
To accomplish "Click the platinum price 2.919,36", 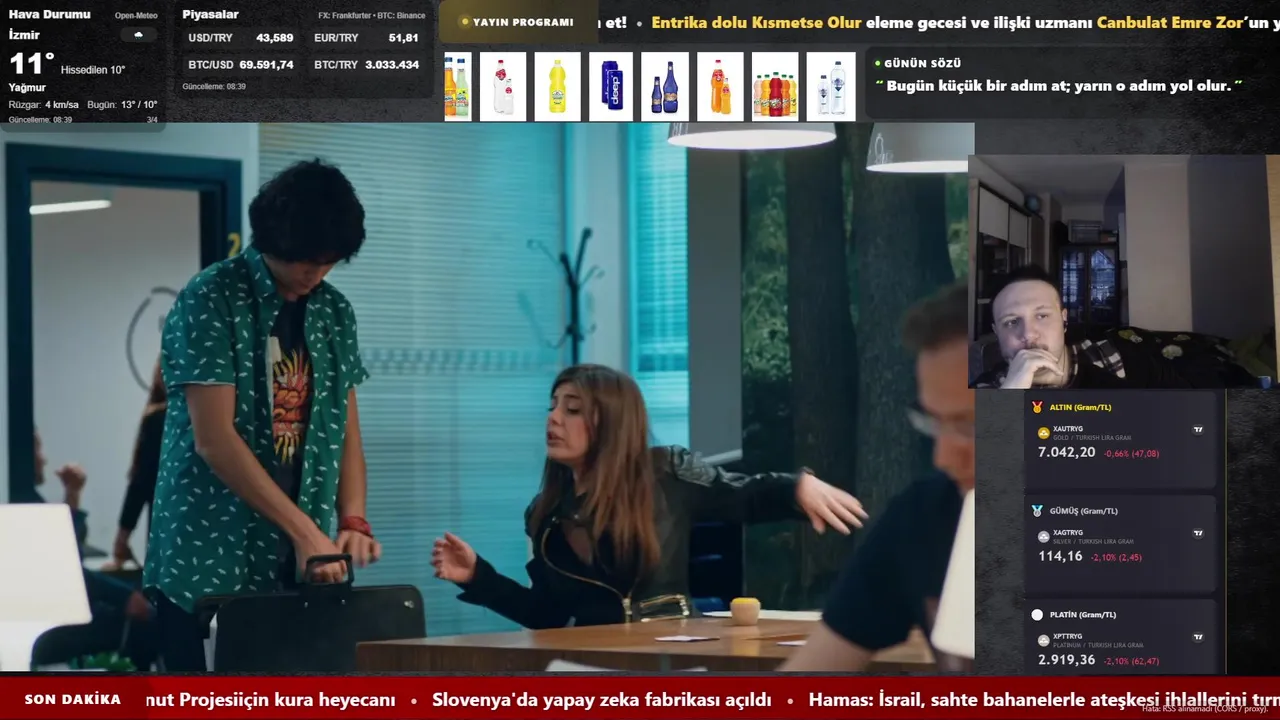I will [1066, 660].
